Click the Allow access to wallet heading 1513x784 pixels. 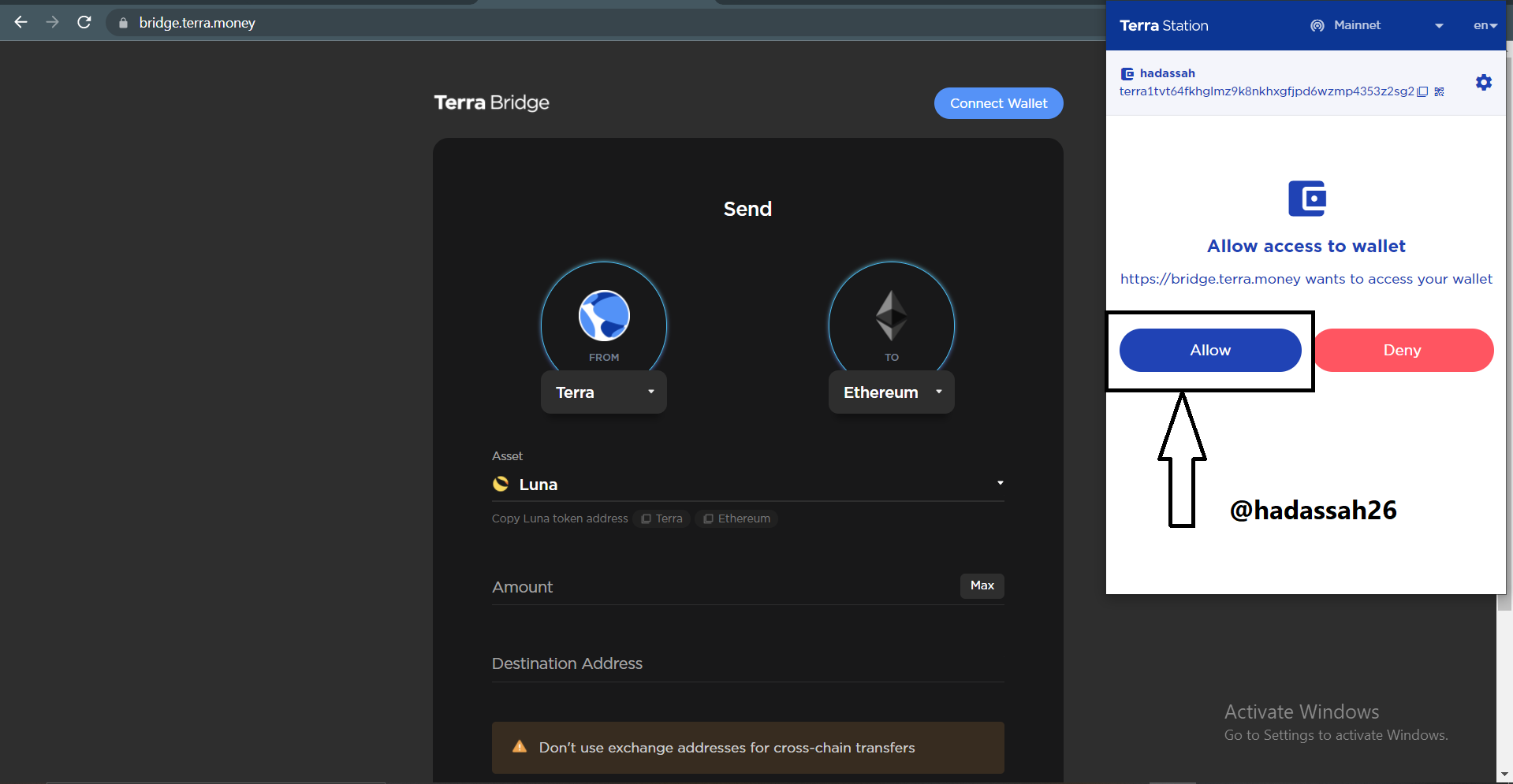[1306, 246]
